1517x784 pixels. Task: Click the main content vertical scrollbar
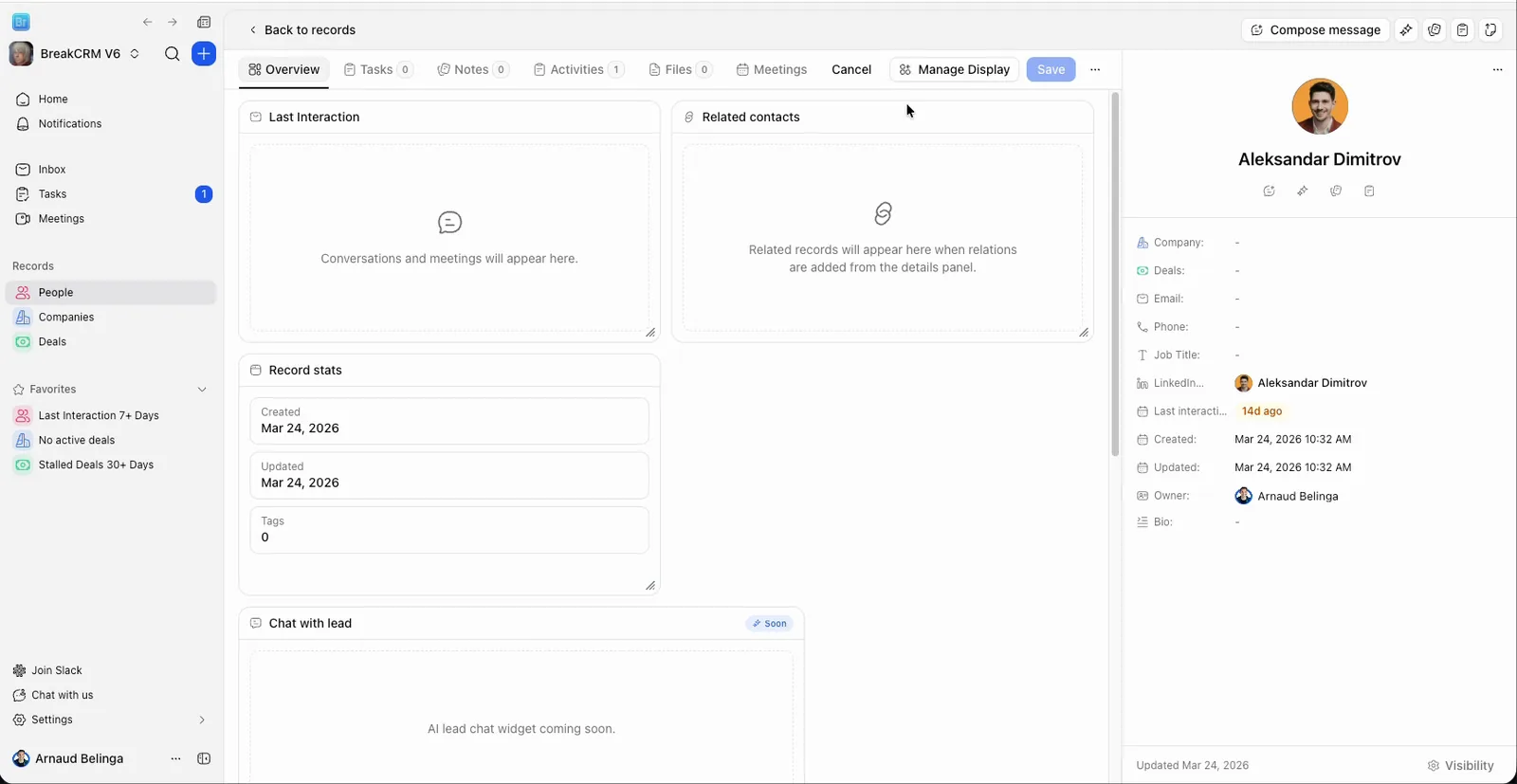click(1115, 275)
